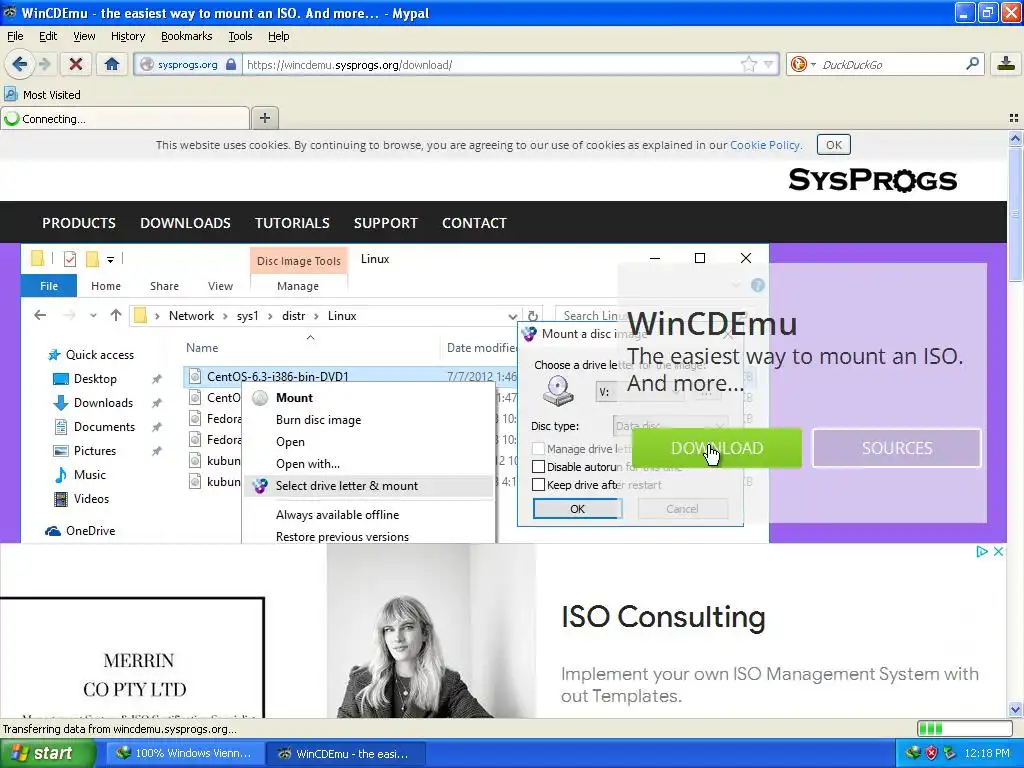The image size is (1024, 768).
Task: Click the ISO Consulting ad headline
Action: (663, 616)
